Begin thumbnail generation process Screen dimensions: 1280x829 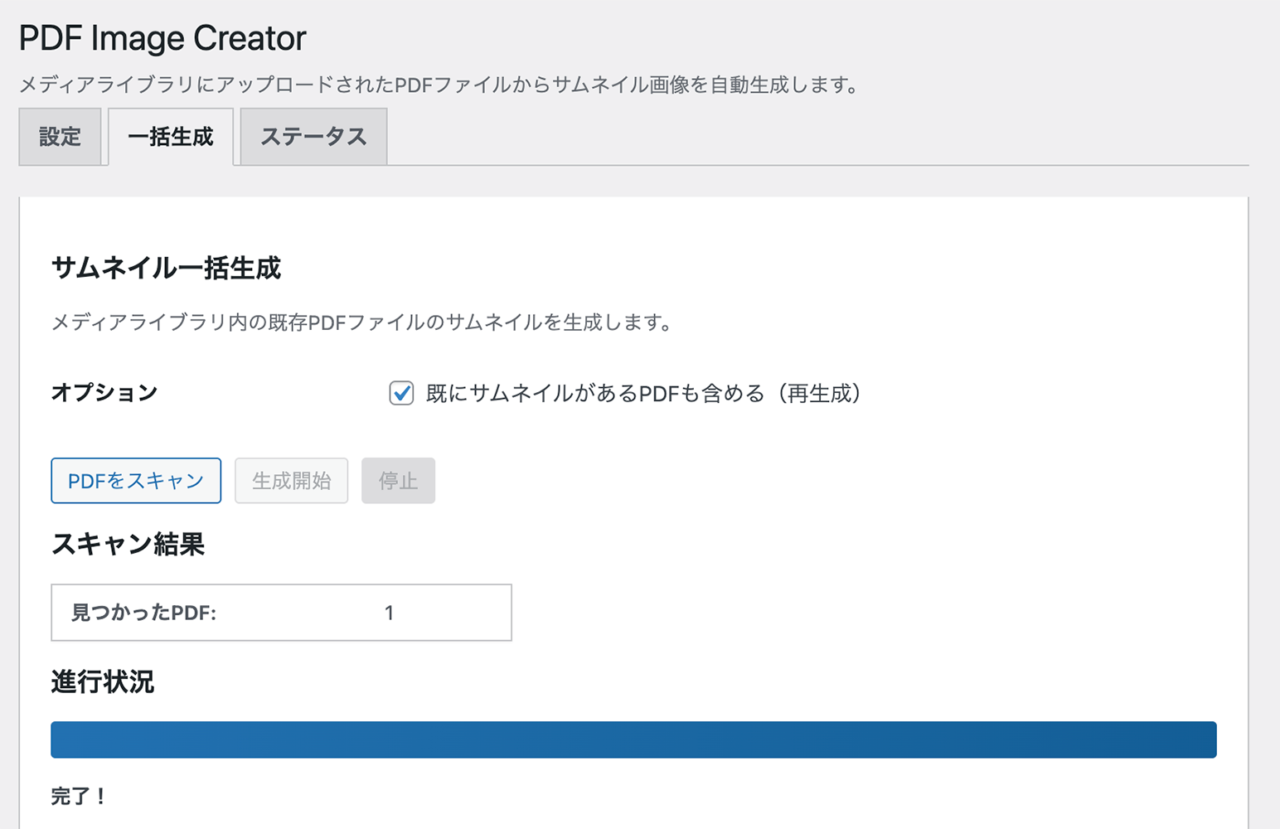point(291,480)
